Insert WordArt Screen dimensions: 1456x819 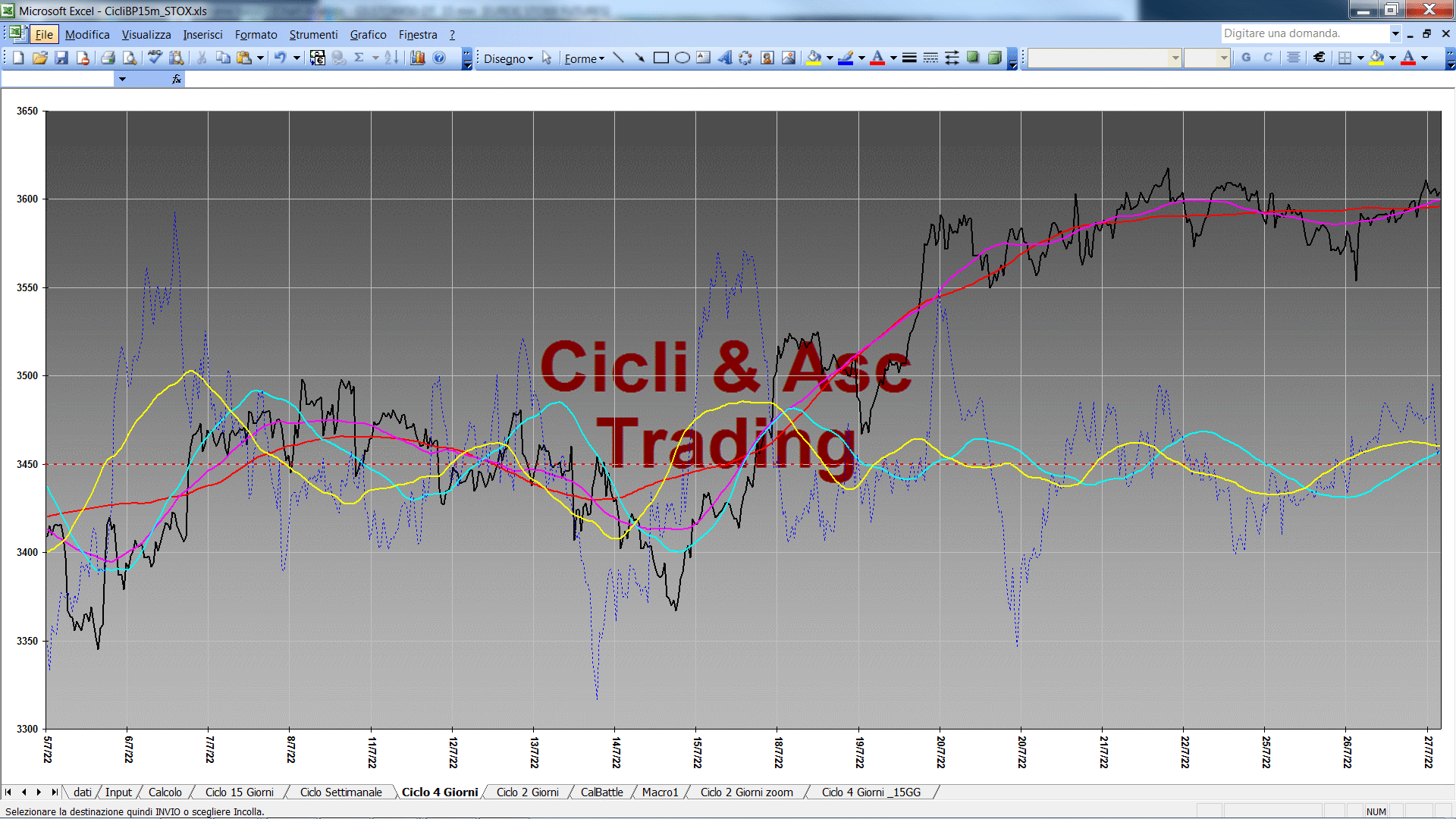[x=724, y=58]
